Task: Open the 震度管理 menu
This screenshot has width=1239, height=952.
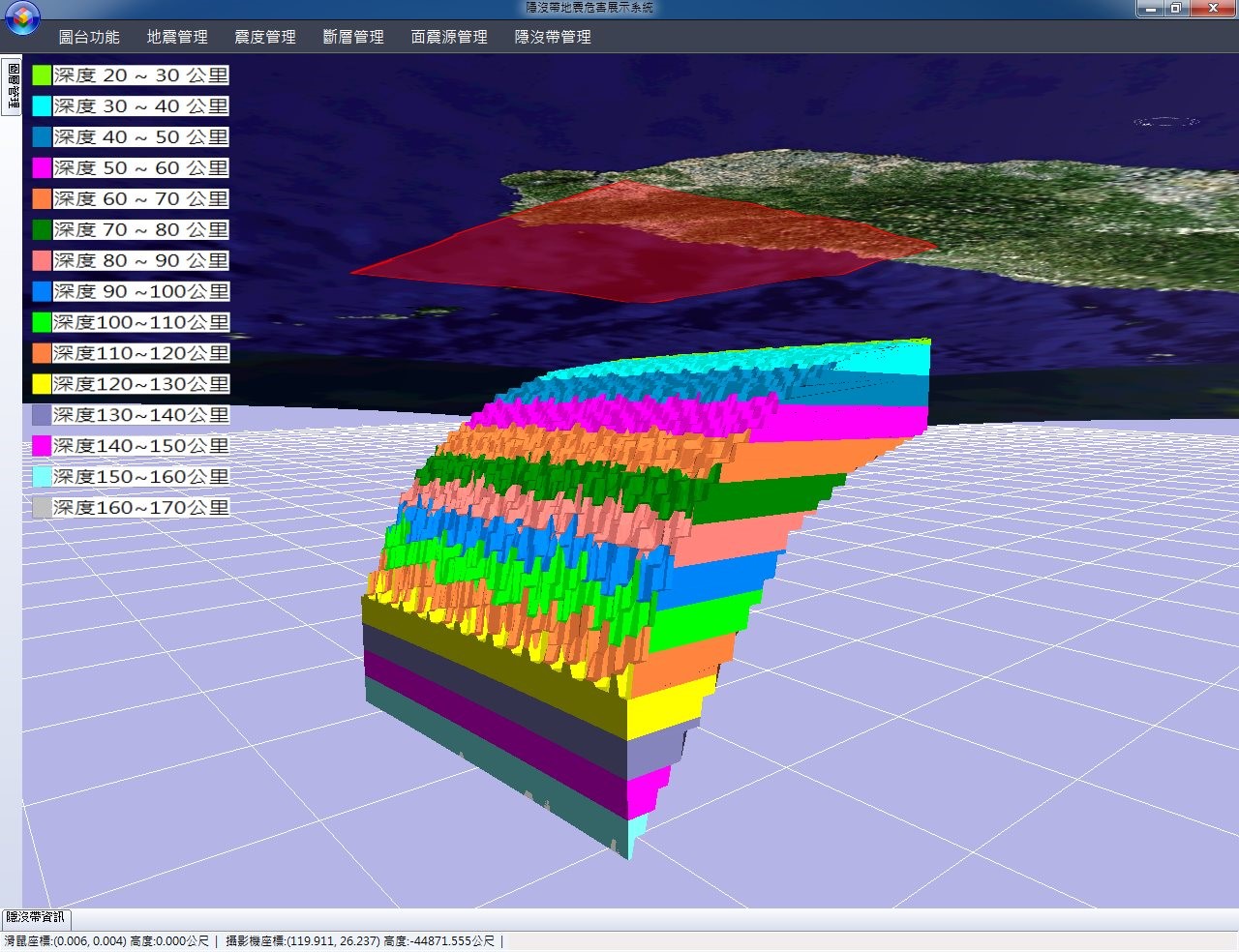Action: click(x=265, y=37)
